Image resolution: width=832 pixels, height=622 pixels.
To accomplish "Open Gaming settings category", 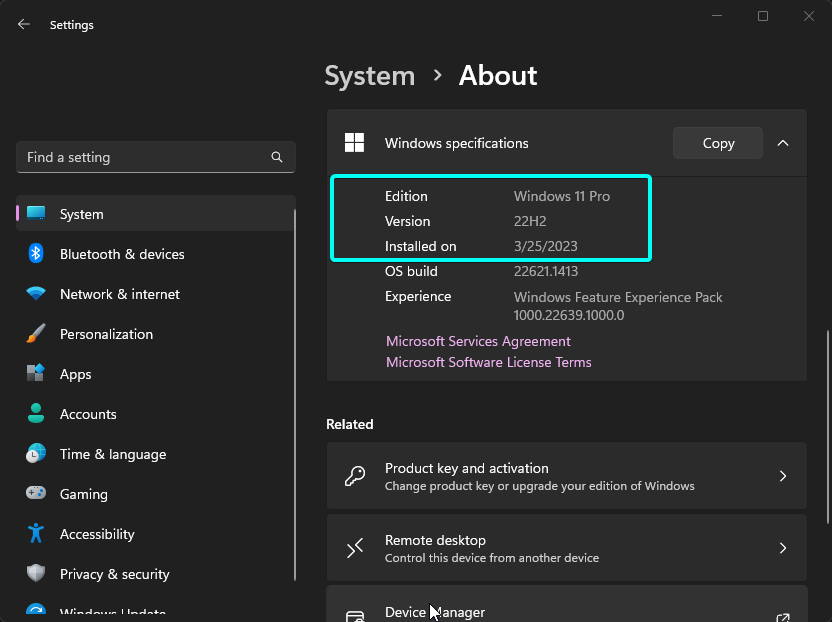I will pyautogui.click(x=155, y=494).
